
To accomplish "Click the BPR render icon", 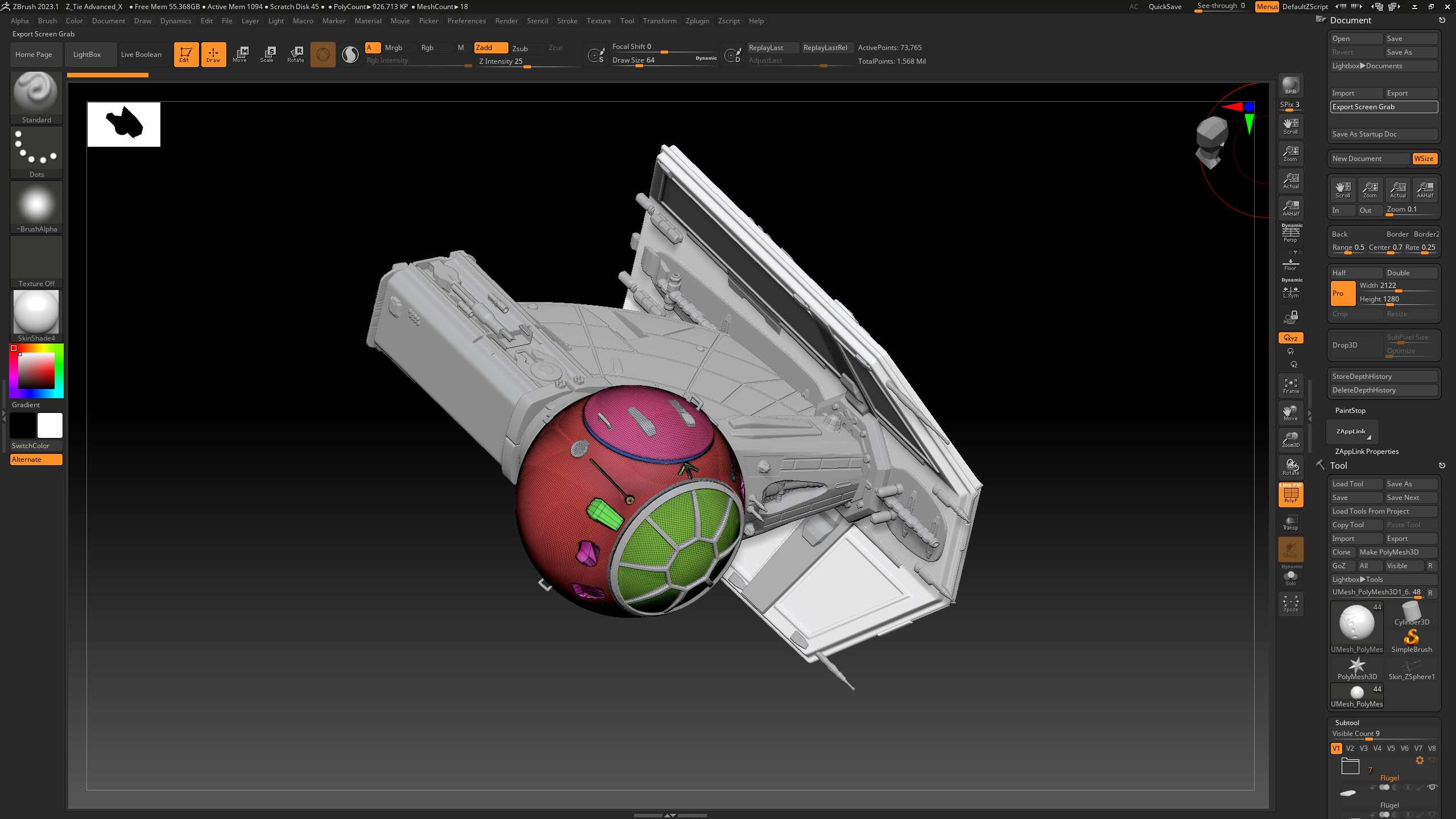I will (1290, 85).
